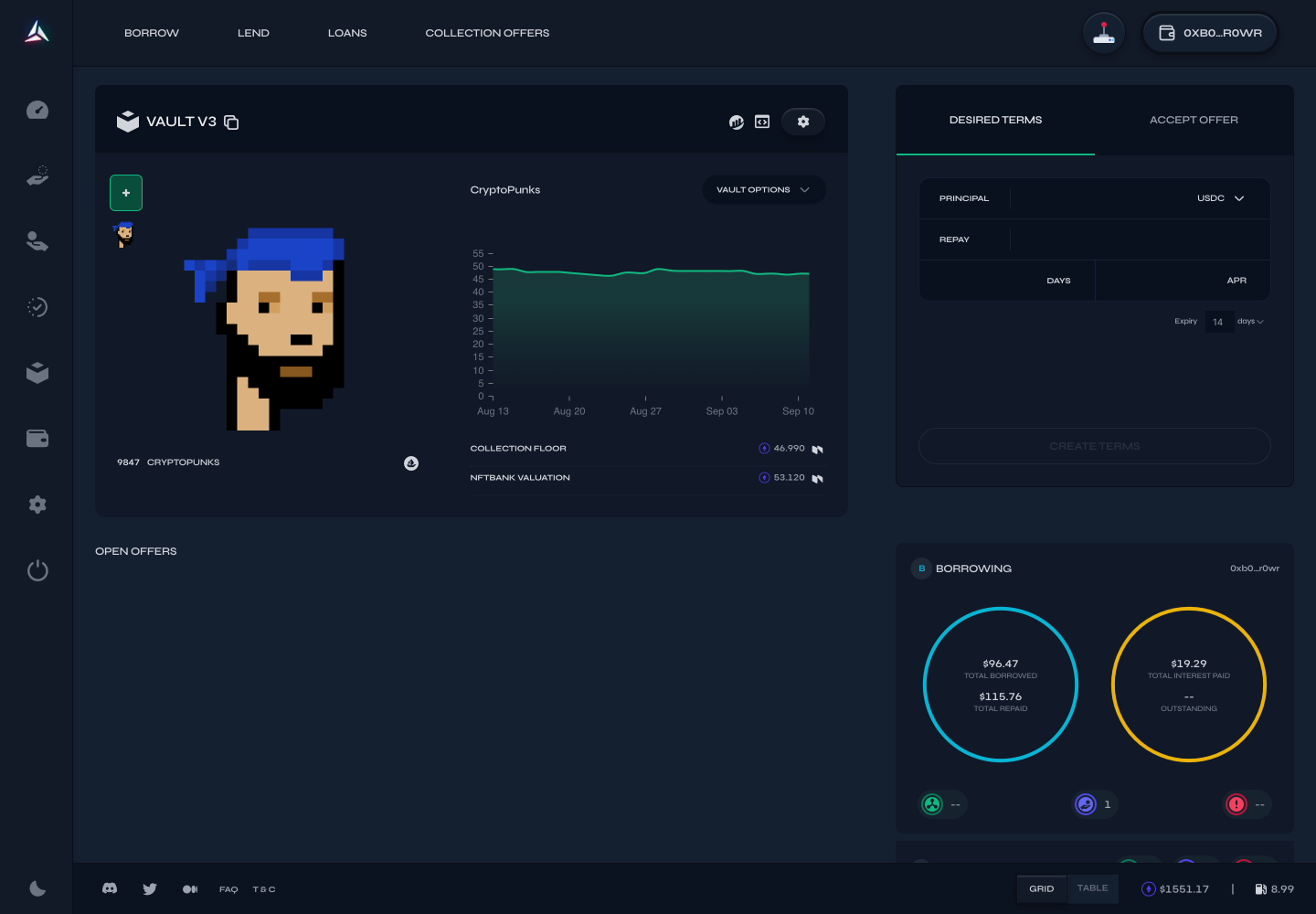The width and height of the screenshot is (1316, 914).
Task: Click the CREATE TERMS button
Action: (1095, 446)
